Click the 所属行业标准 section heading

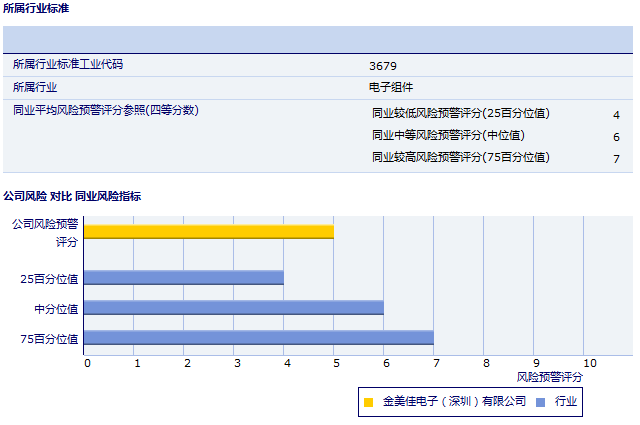point(37,8)
